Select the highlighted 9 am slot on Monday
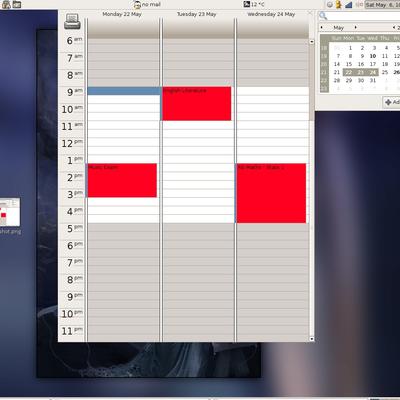Screen dimensions: 400x400 pos(124,91)
